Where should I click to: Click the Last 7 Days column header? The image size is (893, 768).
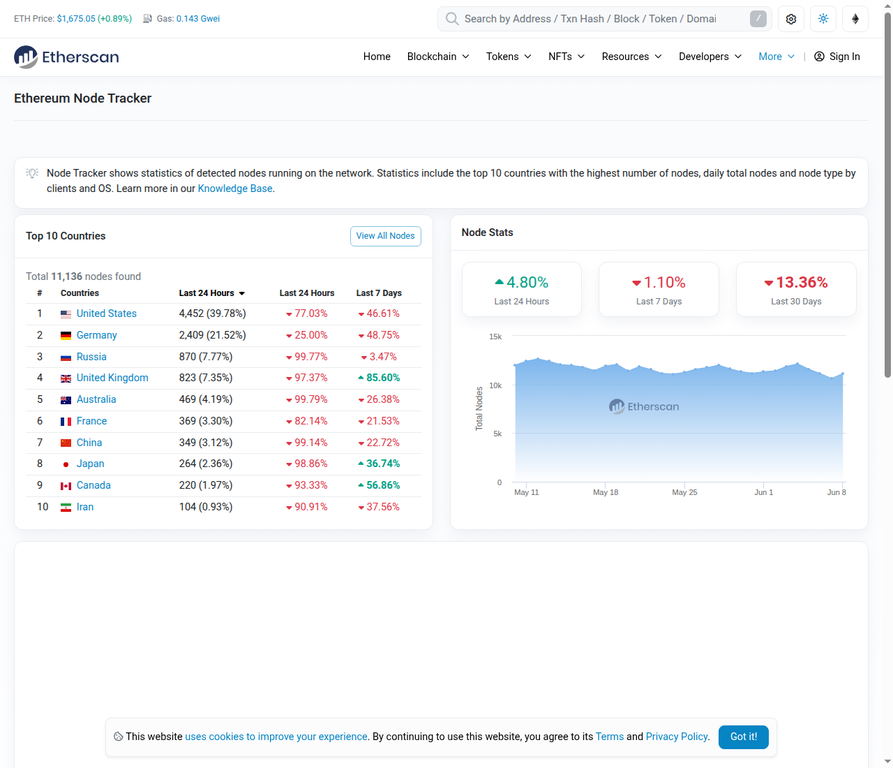379,293
